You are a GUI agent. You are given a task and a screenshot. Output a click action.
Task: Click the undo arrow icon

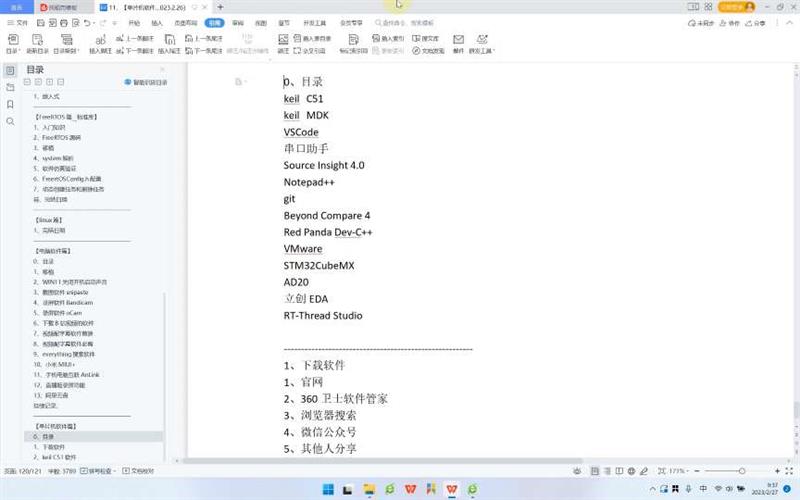[87, 23]
